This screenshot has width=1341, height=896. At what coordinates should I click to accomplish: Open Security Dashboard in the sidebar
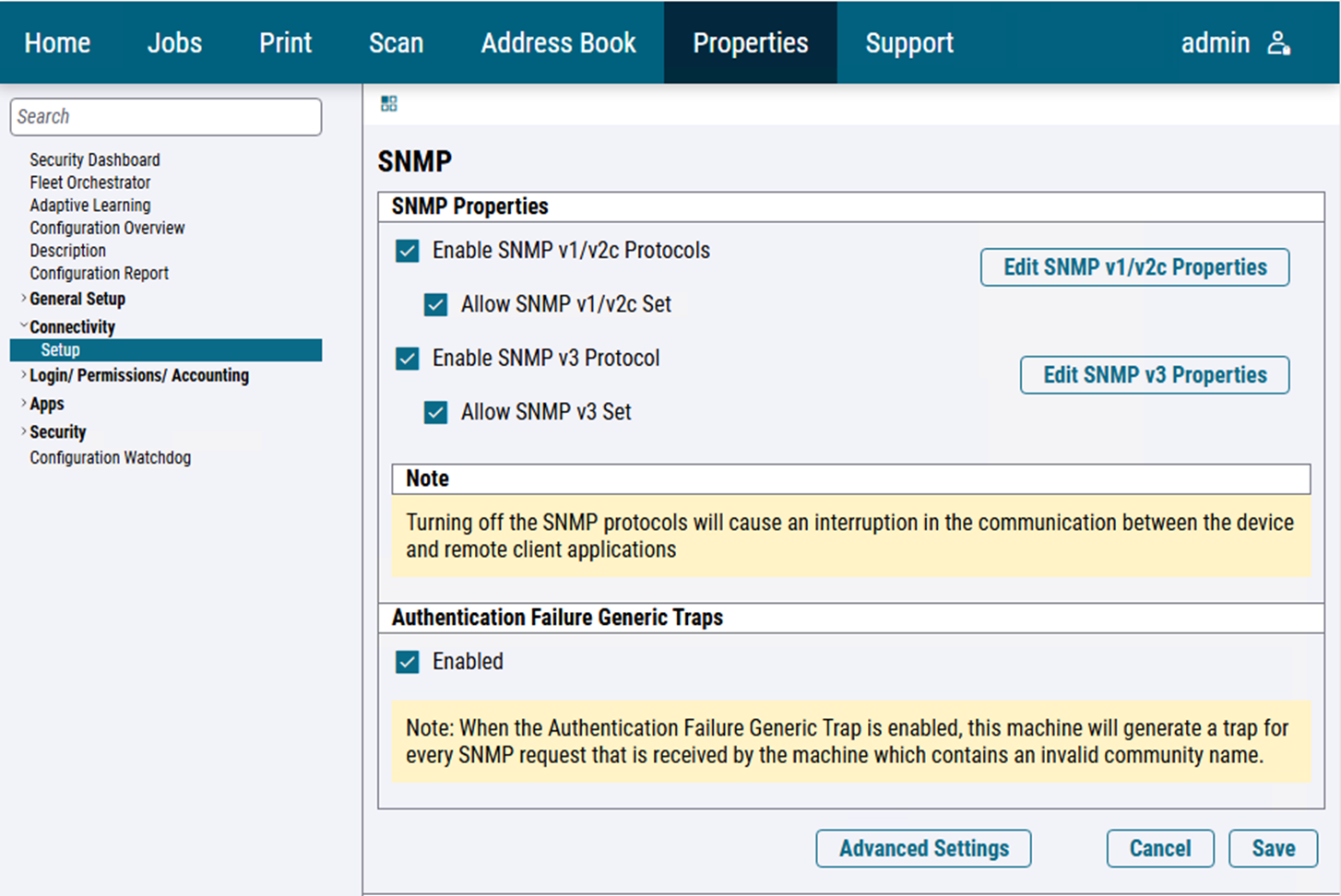pos(94,159)
